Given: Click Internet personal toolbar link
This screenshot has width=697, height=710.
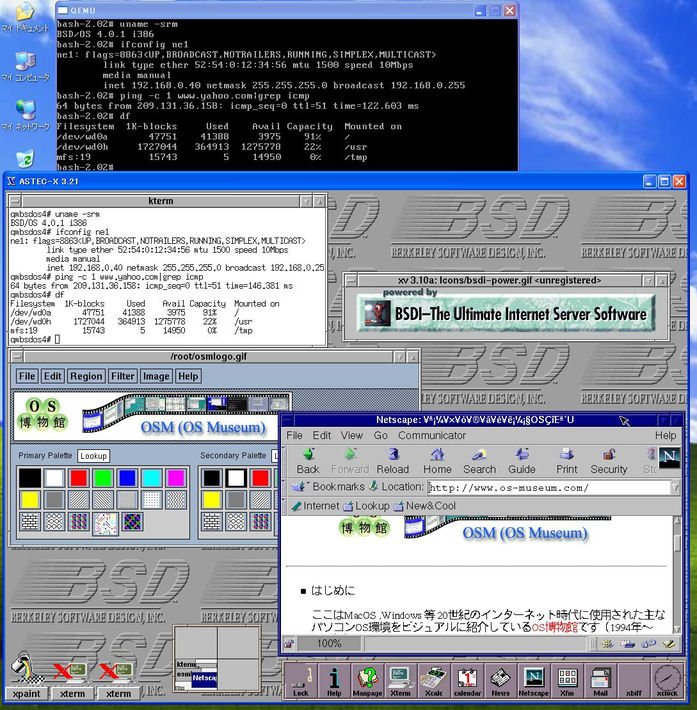Looking at the screenshot, I should pos(315,506).
